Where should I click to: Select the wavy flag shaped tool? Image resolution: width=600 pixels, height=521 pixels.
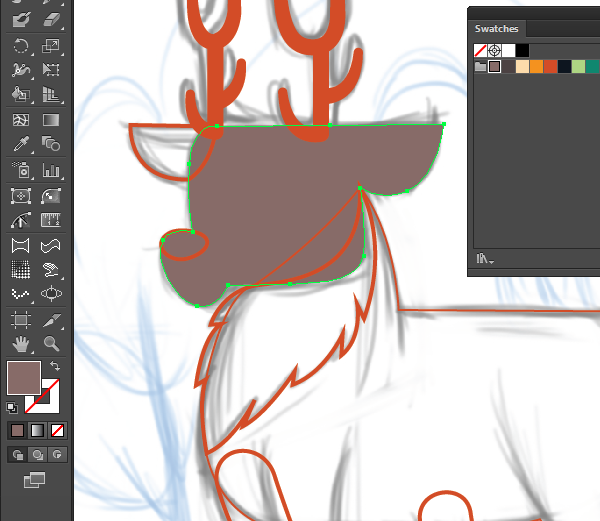point(51,246)
